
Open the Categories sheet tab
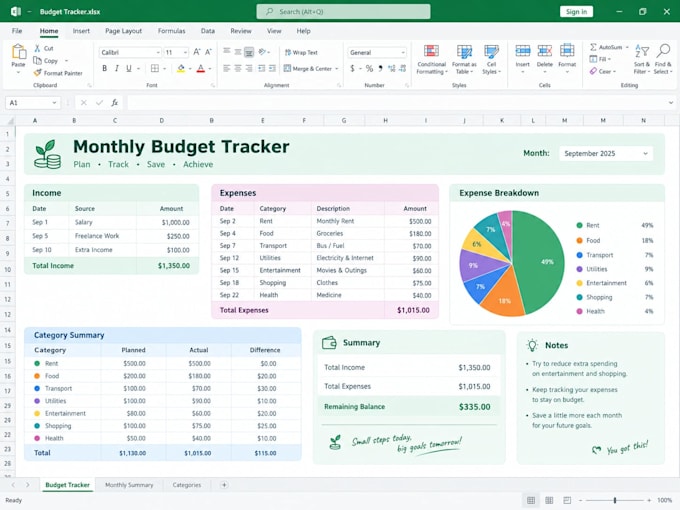(x=186, y=485)
